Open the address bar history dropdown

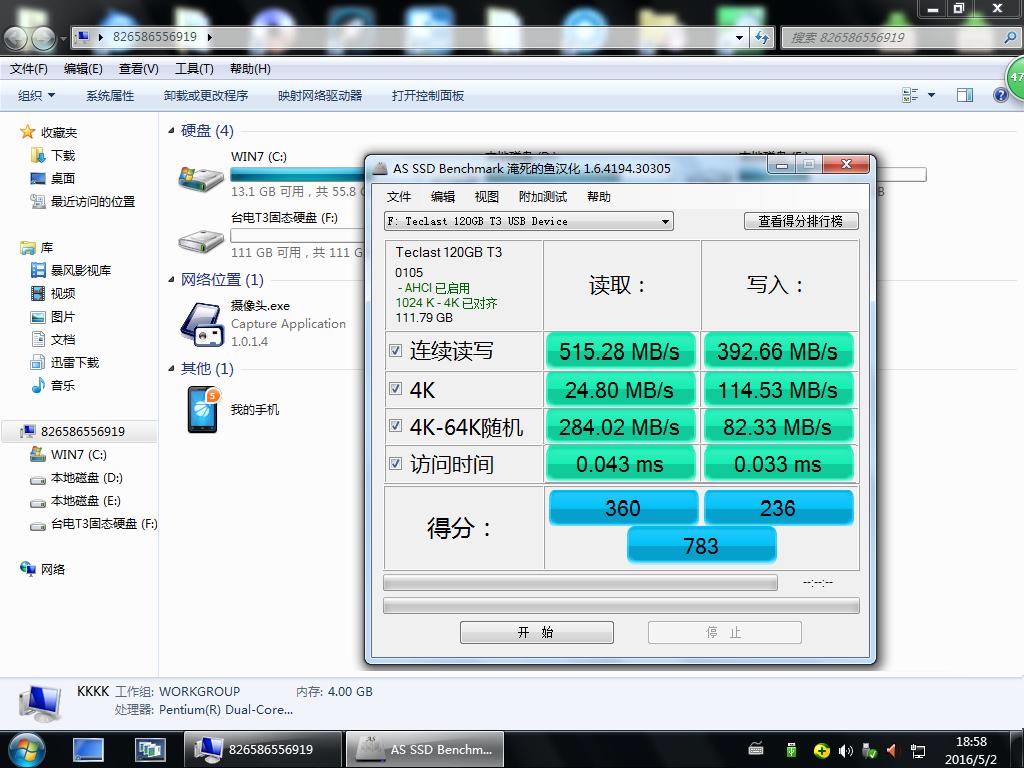739,37
